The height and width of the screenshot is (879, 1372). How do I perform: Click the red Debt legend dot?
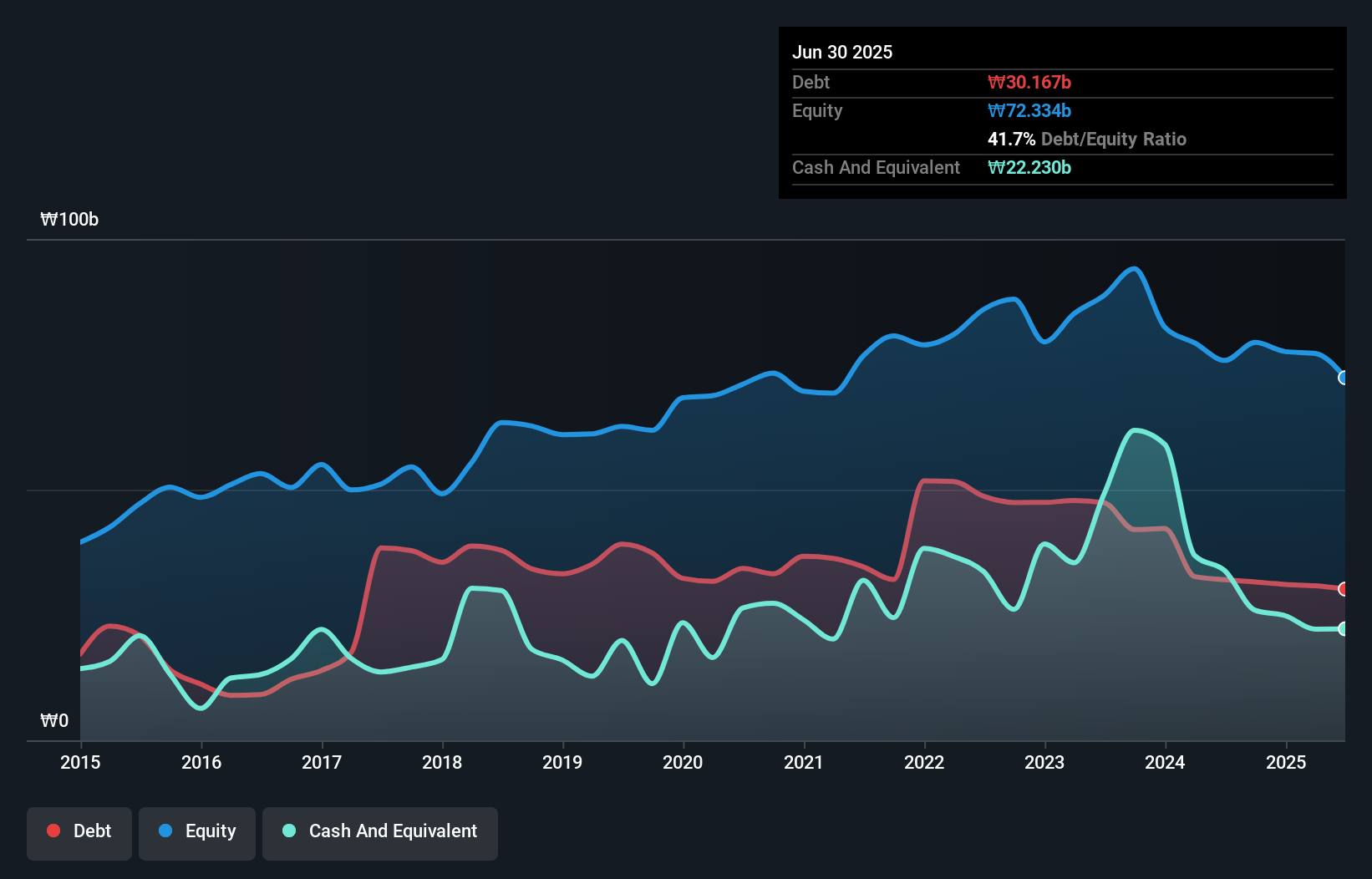(x=53, y=831)
